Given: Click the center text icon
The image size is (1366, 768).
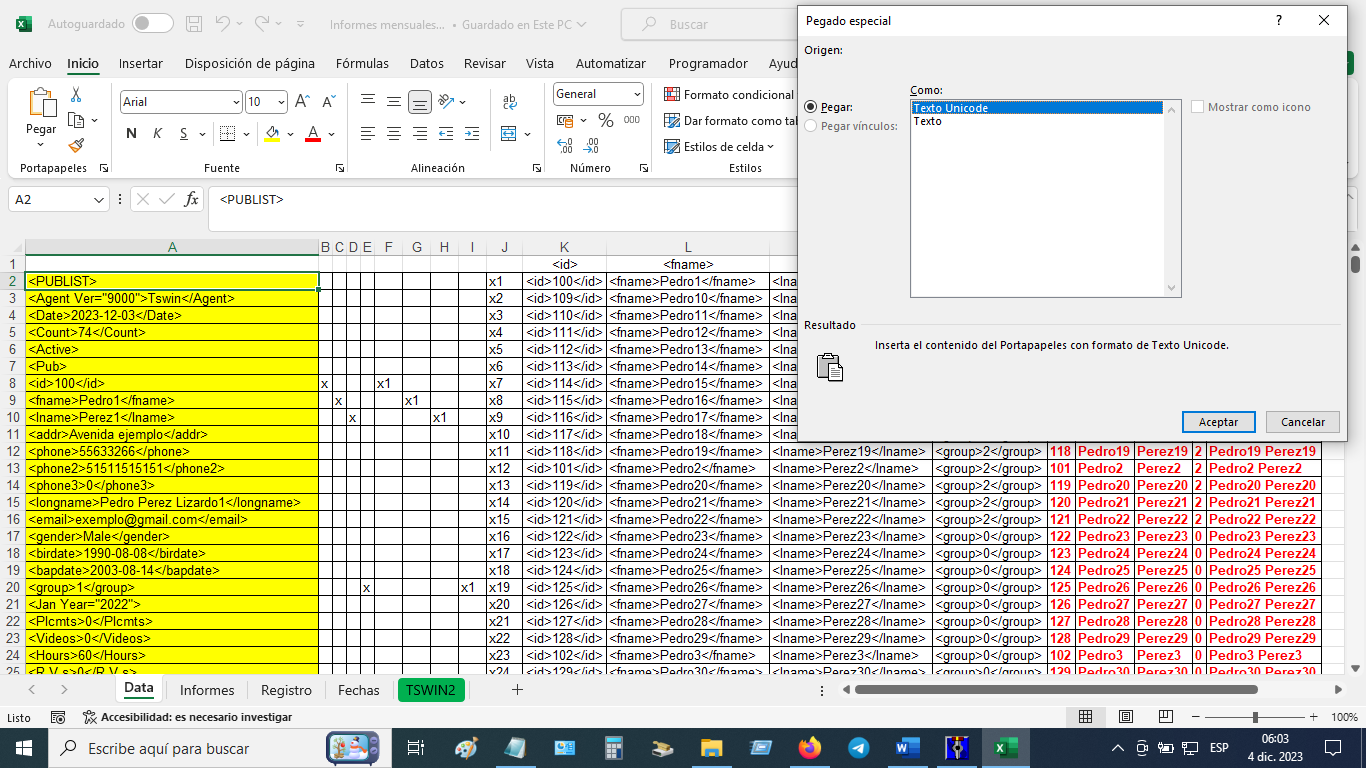Looking at the screenshot, I should [x=394, y=133].
